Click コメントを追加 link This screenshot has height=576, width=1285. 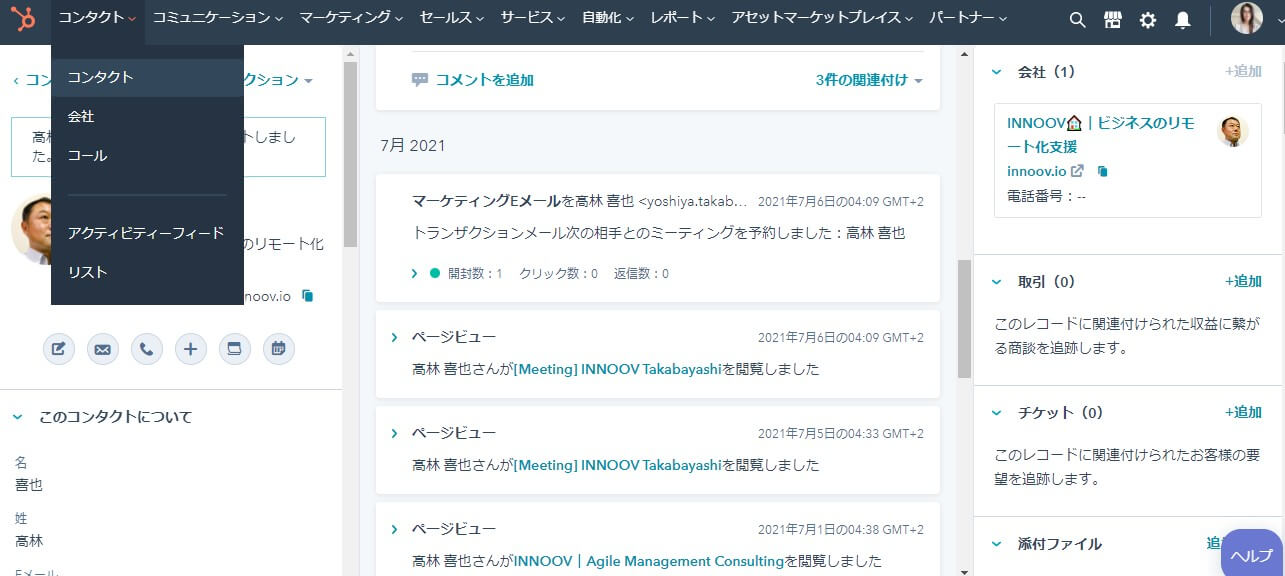click(x=484, y=80)
